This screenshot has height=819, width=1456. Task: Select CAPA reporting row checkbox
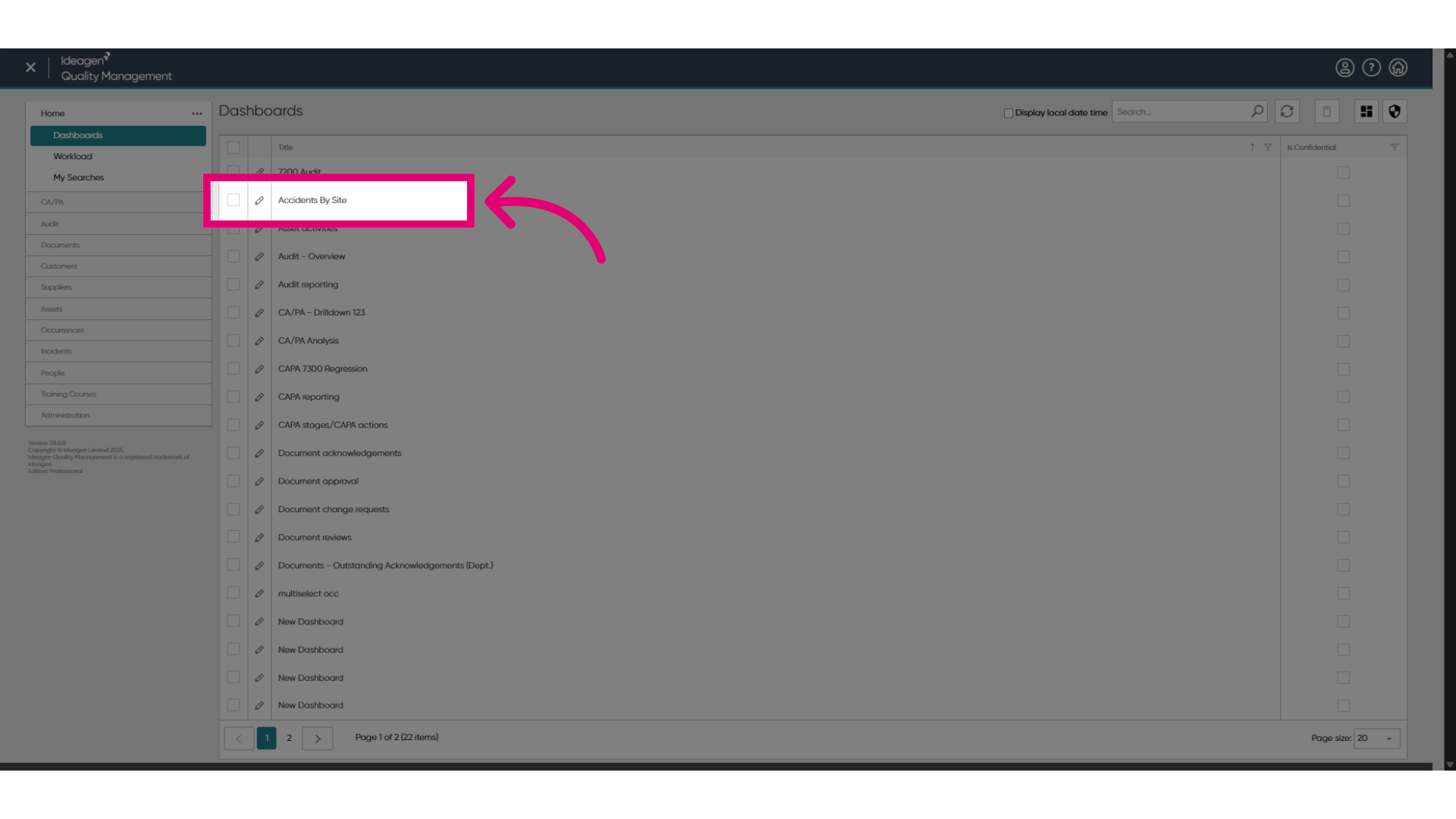(x=234, y=397)
